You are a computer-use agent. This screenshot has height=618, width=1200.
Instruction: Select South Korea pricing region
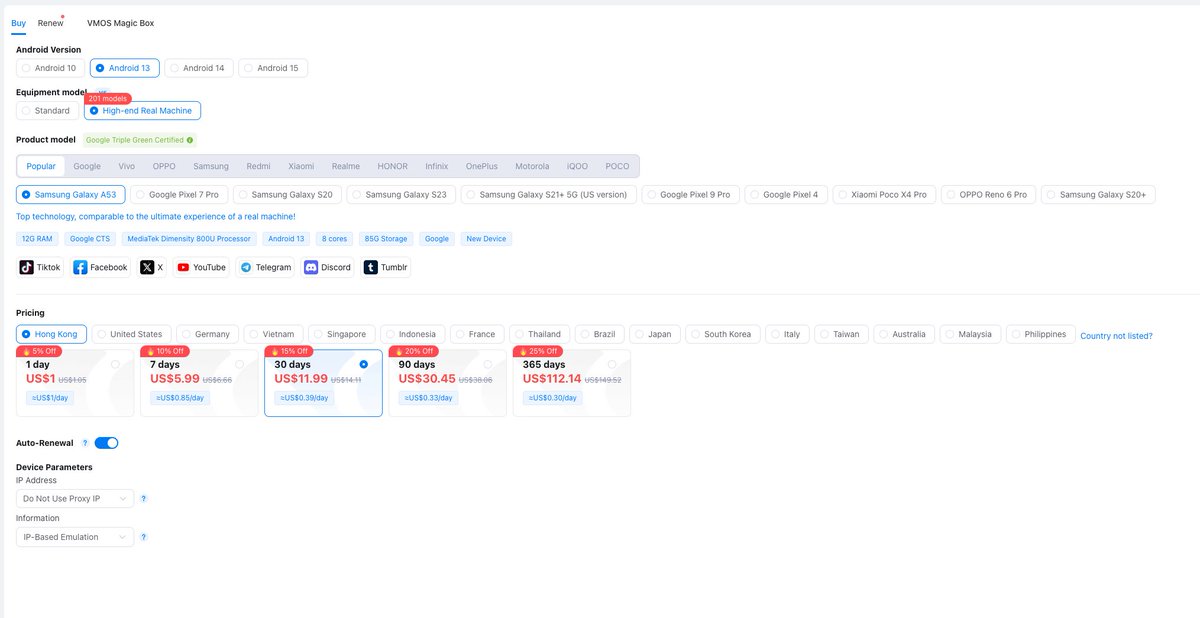[722, 334]
